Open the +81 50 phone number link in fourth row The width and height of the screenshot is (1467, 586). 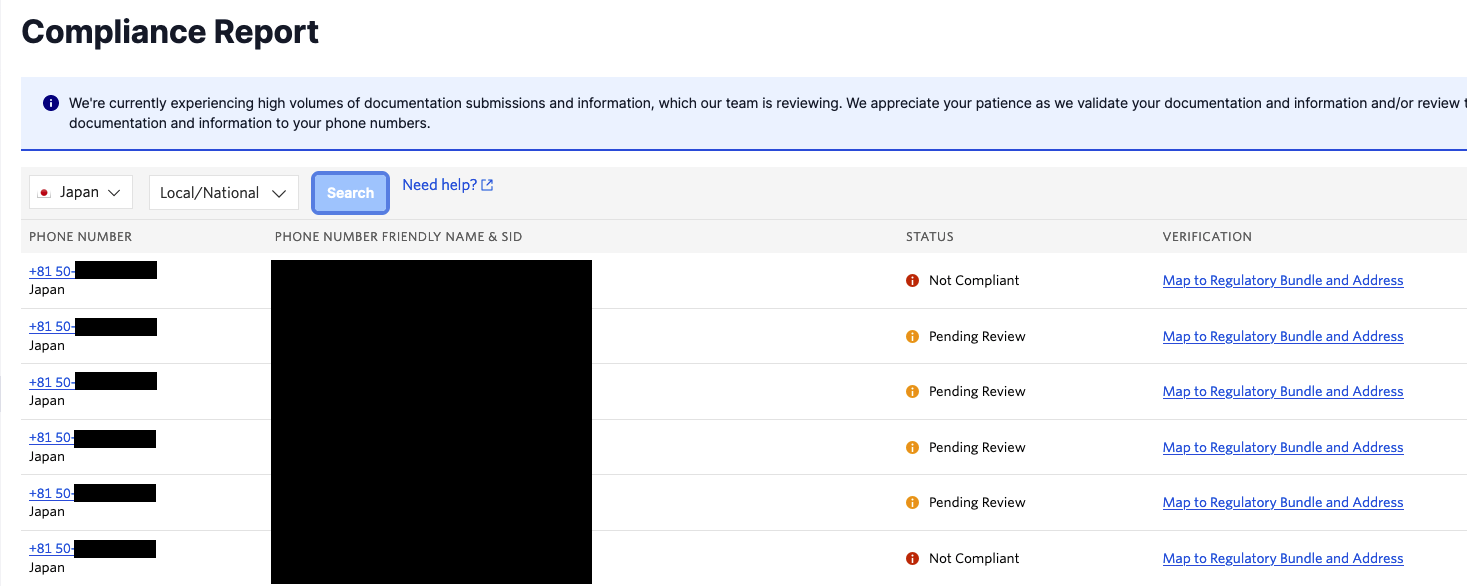coord(52,438)
